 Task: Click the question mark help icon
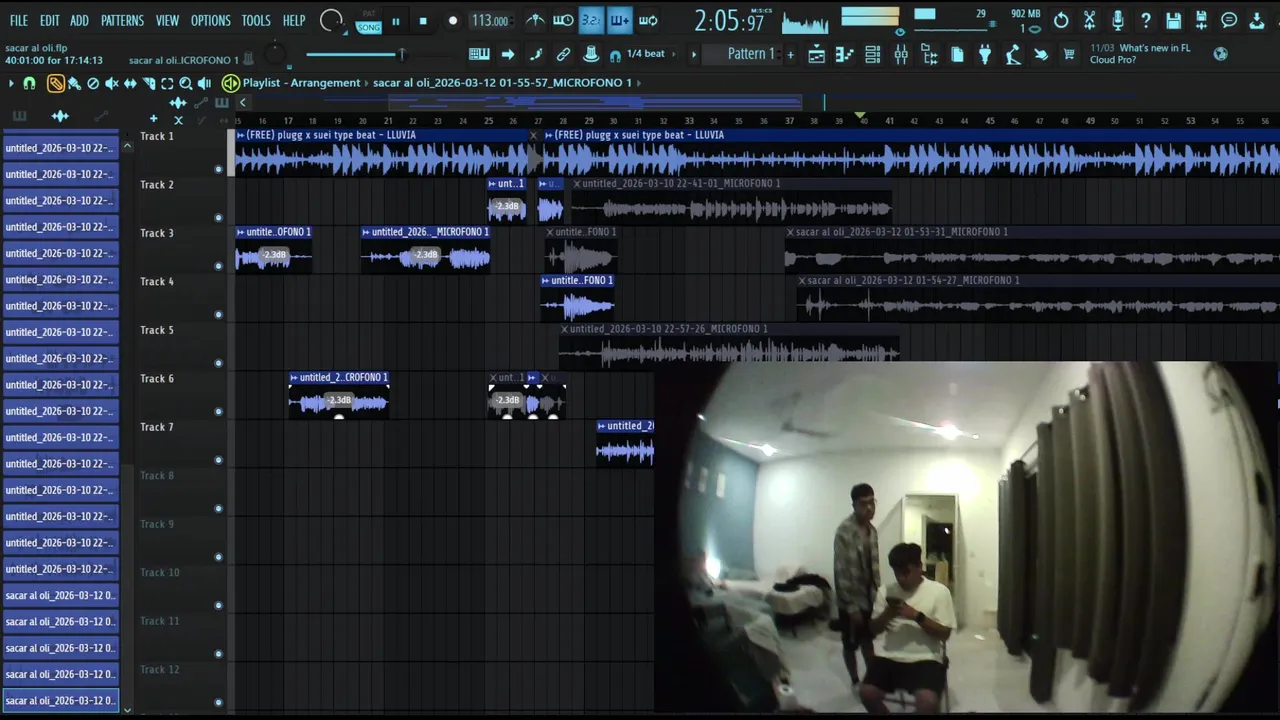(1146, 20)
